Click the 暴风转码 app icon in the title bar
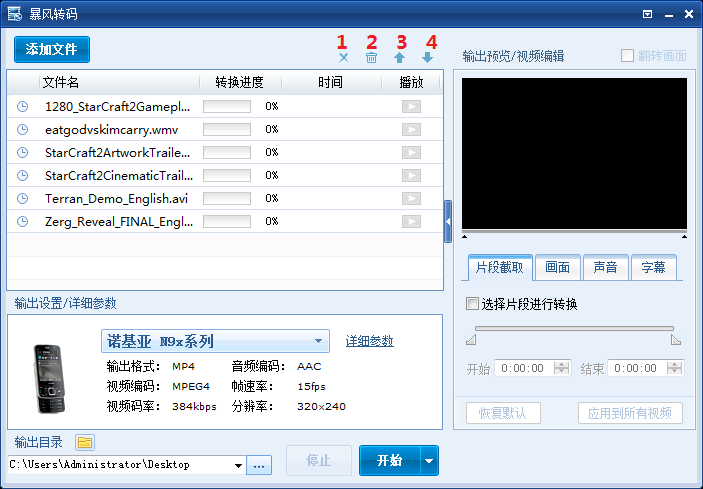 [14, 14]
